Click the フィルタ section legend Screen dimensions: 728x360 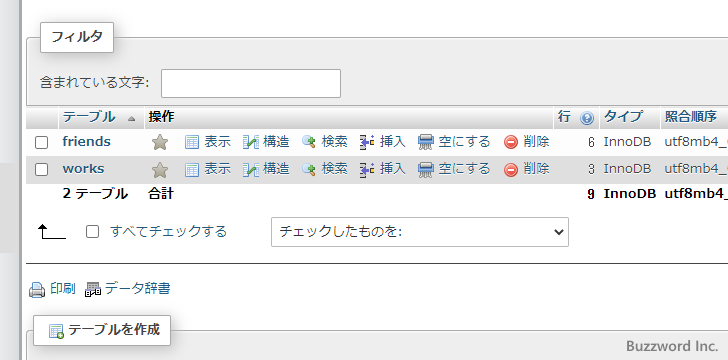(77, 37)
